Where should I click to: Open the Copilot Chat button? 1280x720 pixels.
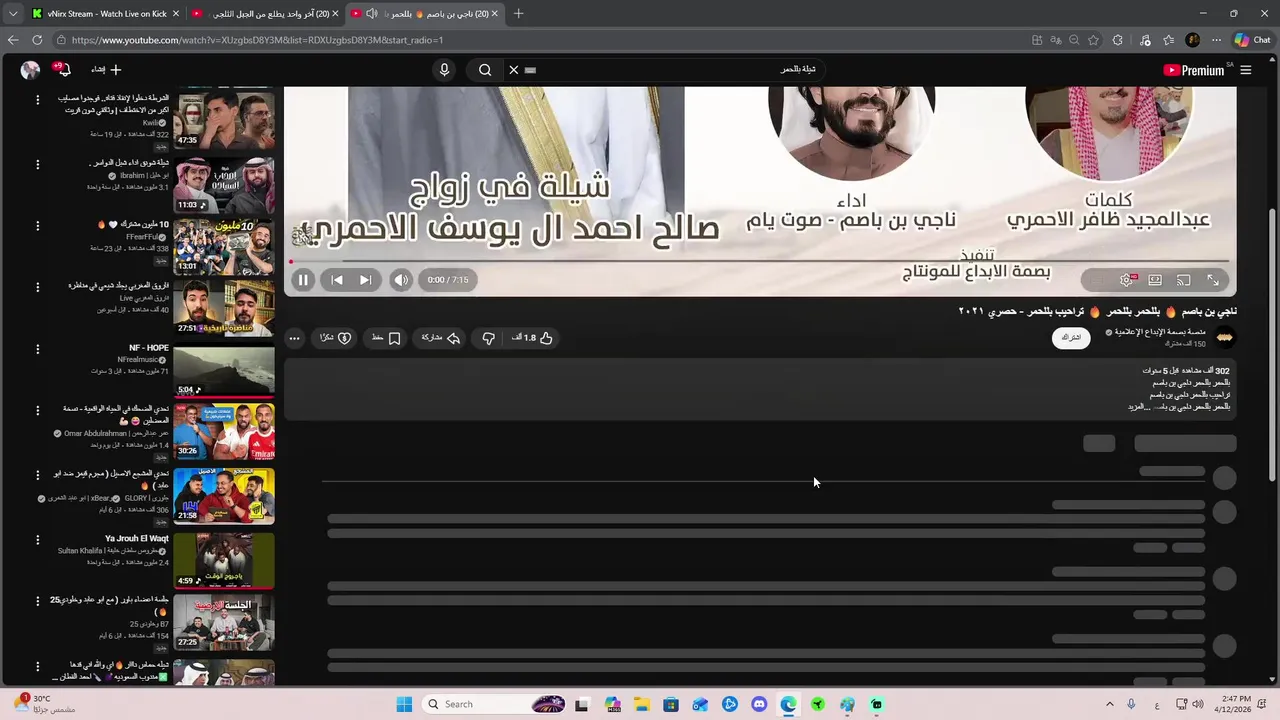pyautogui.click(x=1252, y=40)
